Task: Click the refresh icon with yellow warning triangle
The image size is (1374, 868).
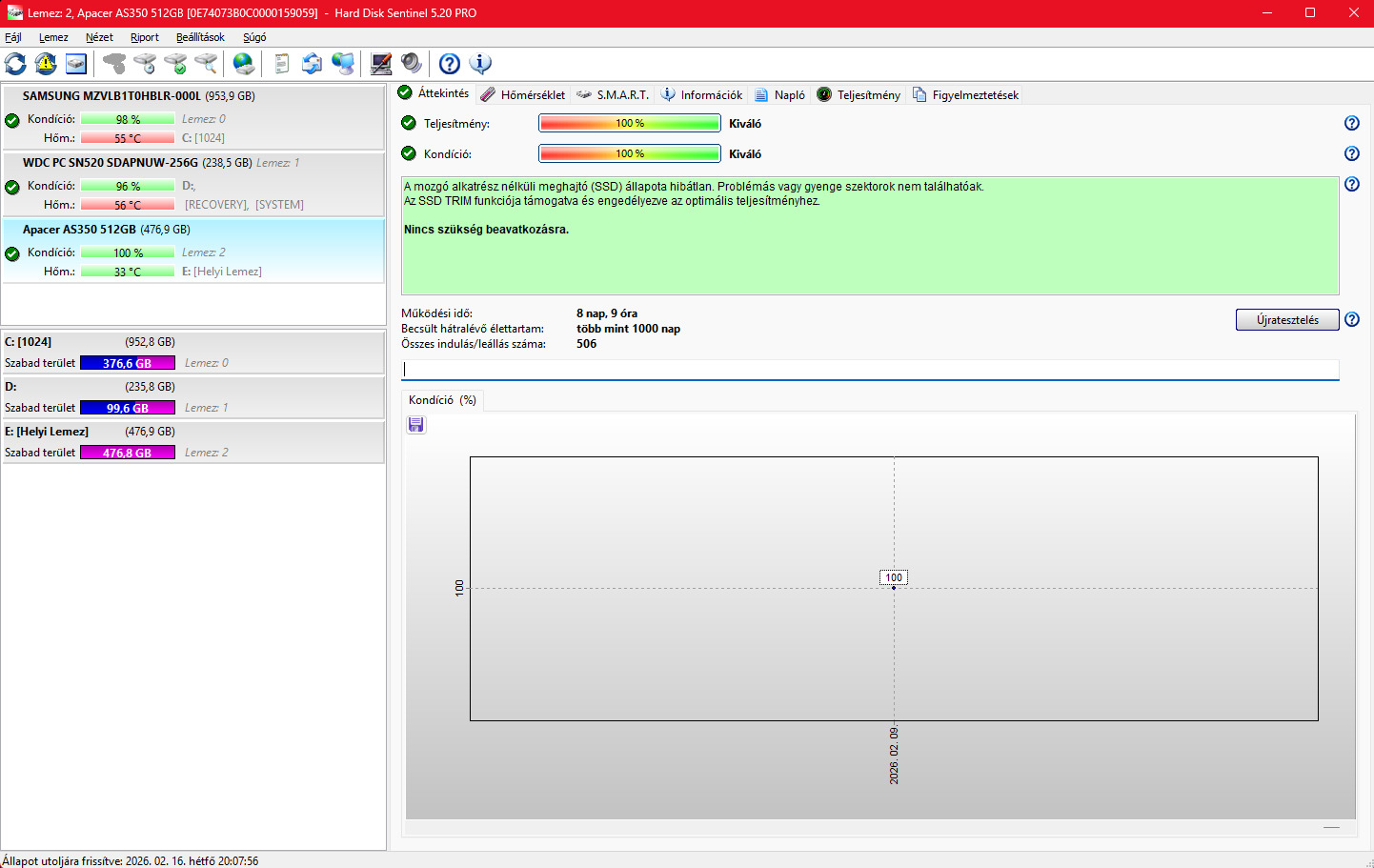Action: pos(46,64)
